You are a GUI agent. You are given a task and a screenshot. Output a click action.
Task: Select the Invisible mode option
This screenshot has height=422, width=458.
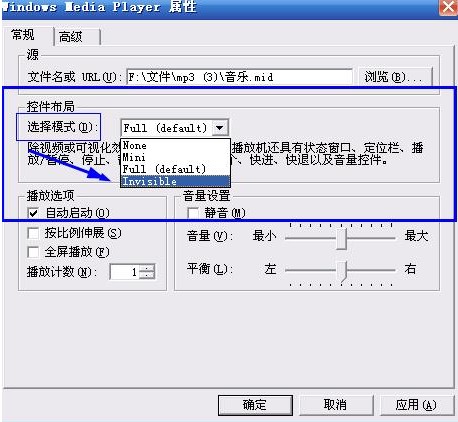coord(175,181)
